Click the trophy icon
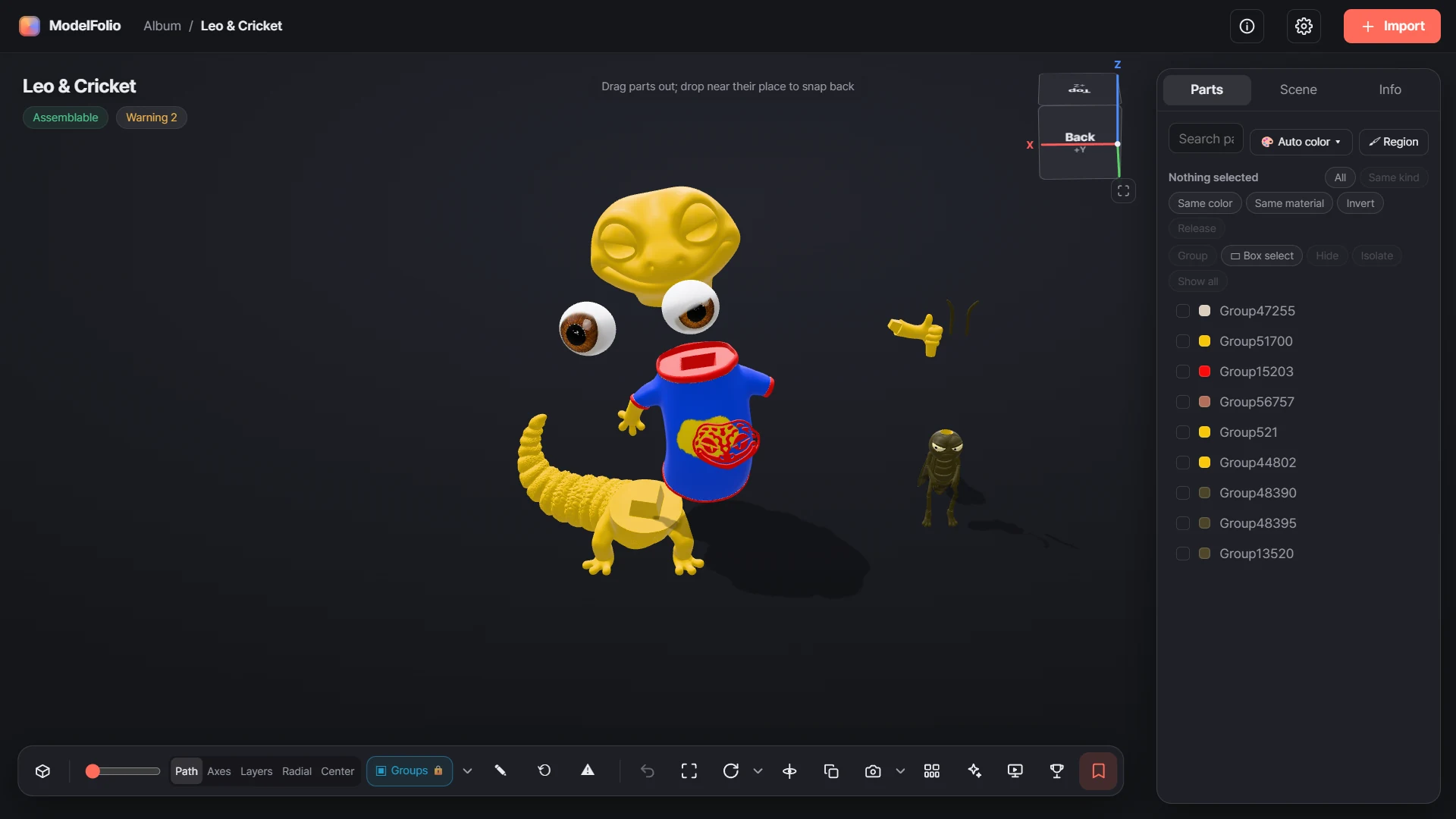This screenshot has height=819, width=1456. pos(1056,771)
